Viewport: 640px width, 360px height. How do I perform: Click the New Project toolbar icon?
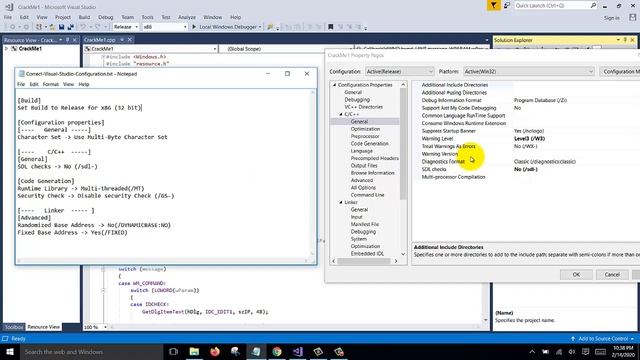point(38,27)
